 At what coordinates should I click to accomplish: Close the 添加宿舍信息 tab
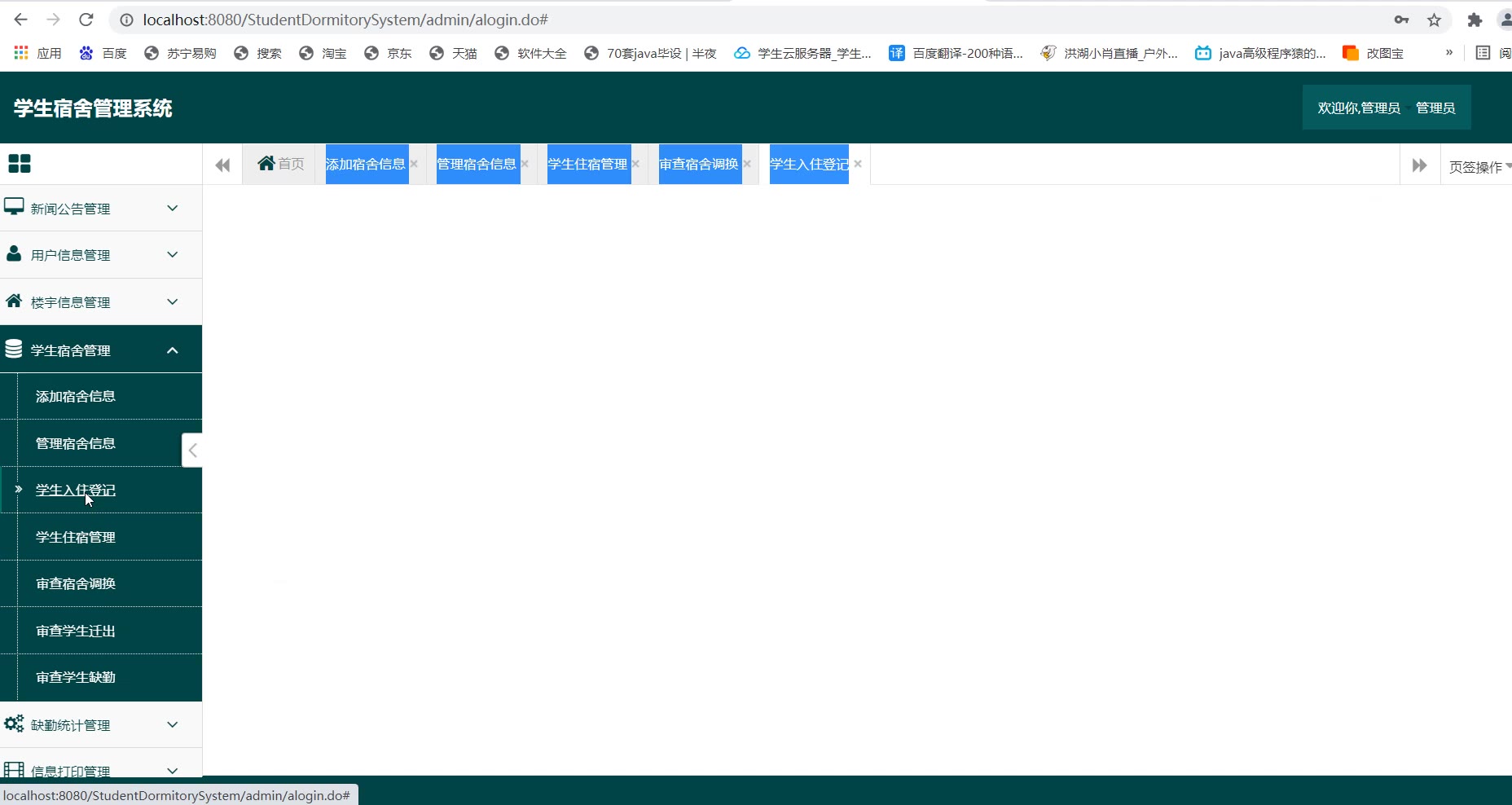point(414,164)
